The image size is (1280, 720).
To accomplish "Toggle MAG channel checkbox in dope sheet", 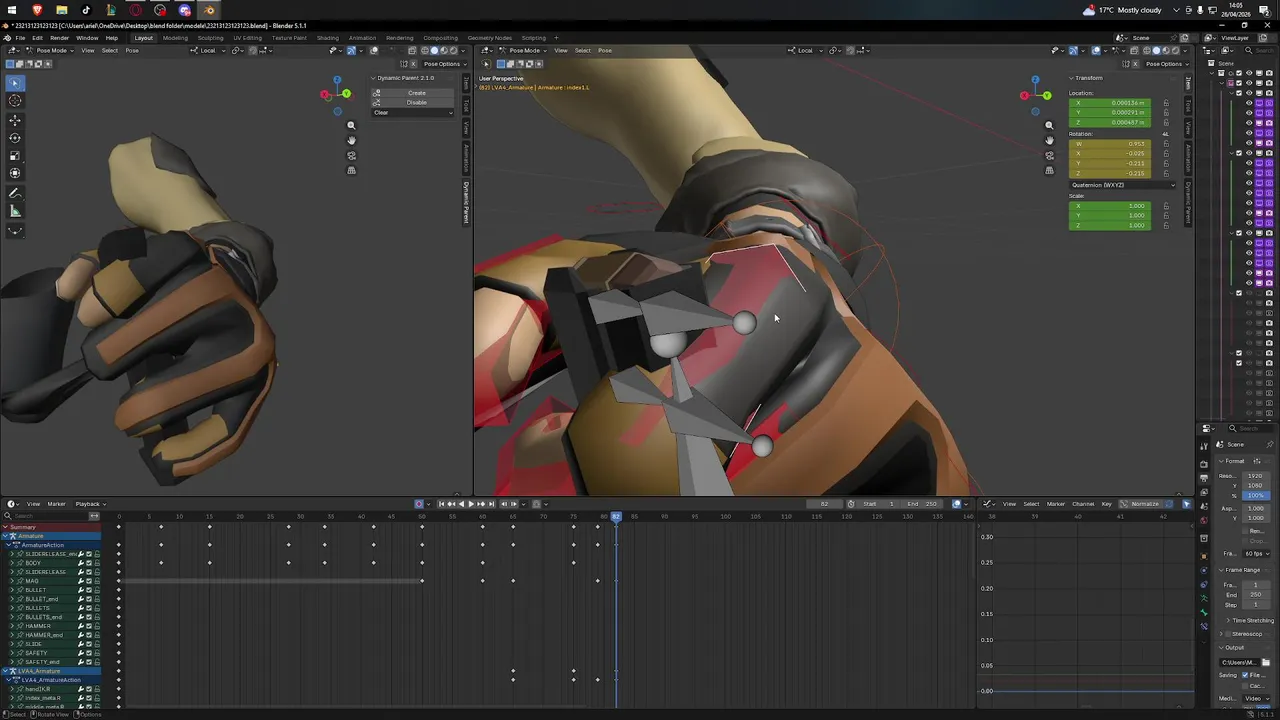I will pos(89,581).
